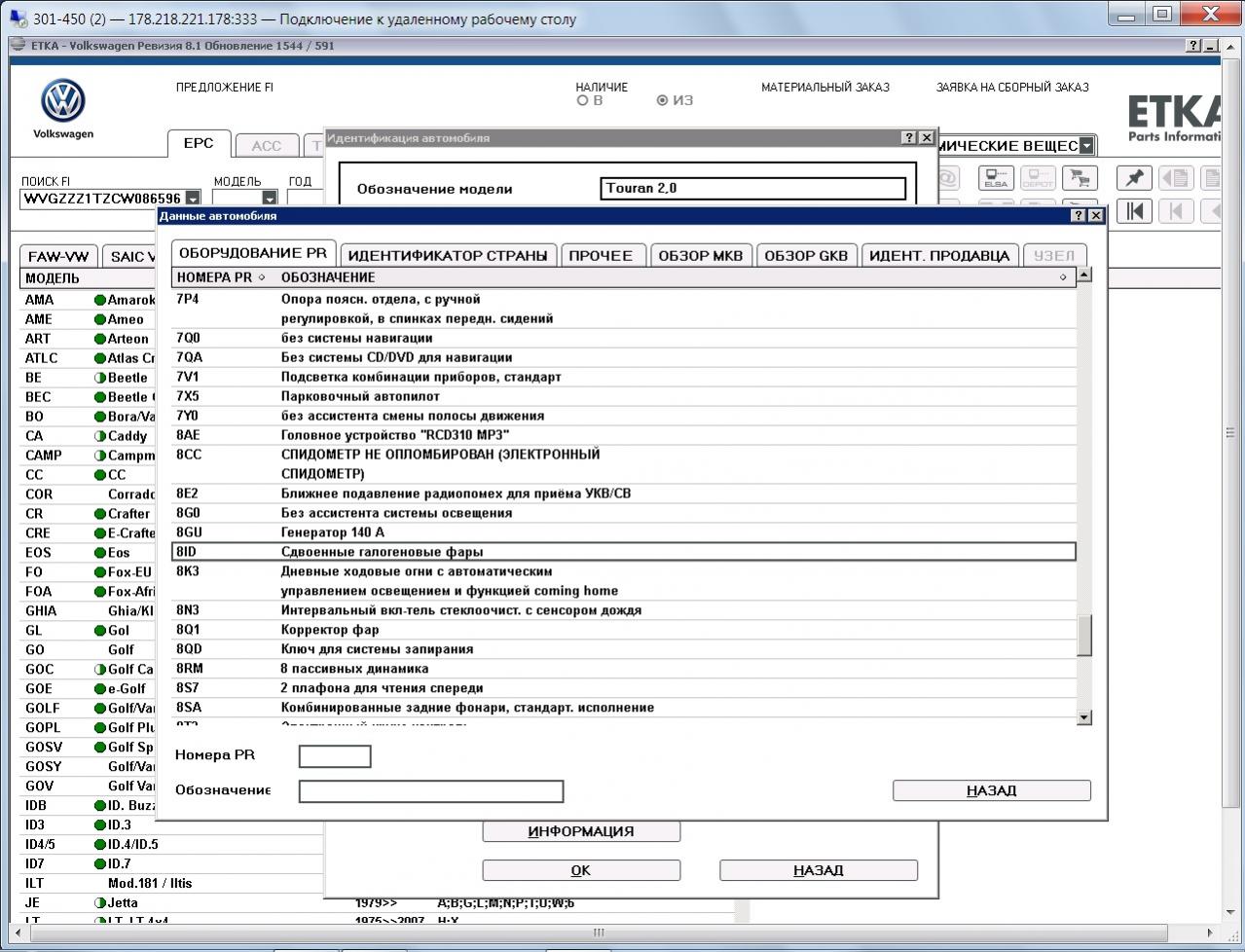This screenshot has width=1245, height=952.
Task: Select row 8RM 8 пассивных динамика
Action: (624, 669)
